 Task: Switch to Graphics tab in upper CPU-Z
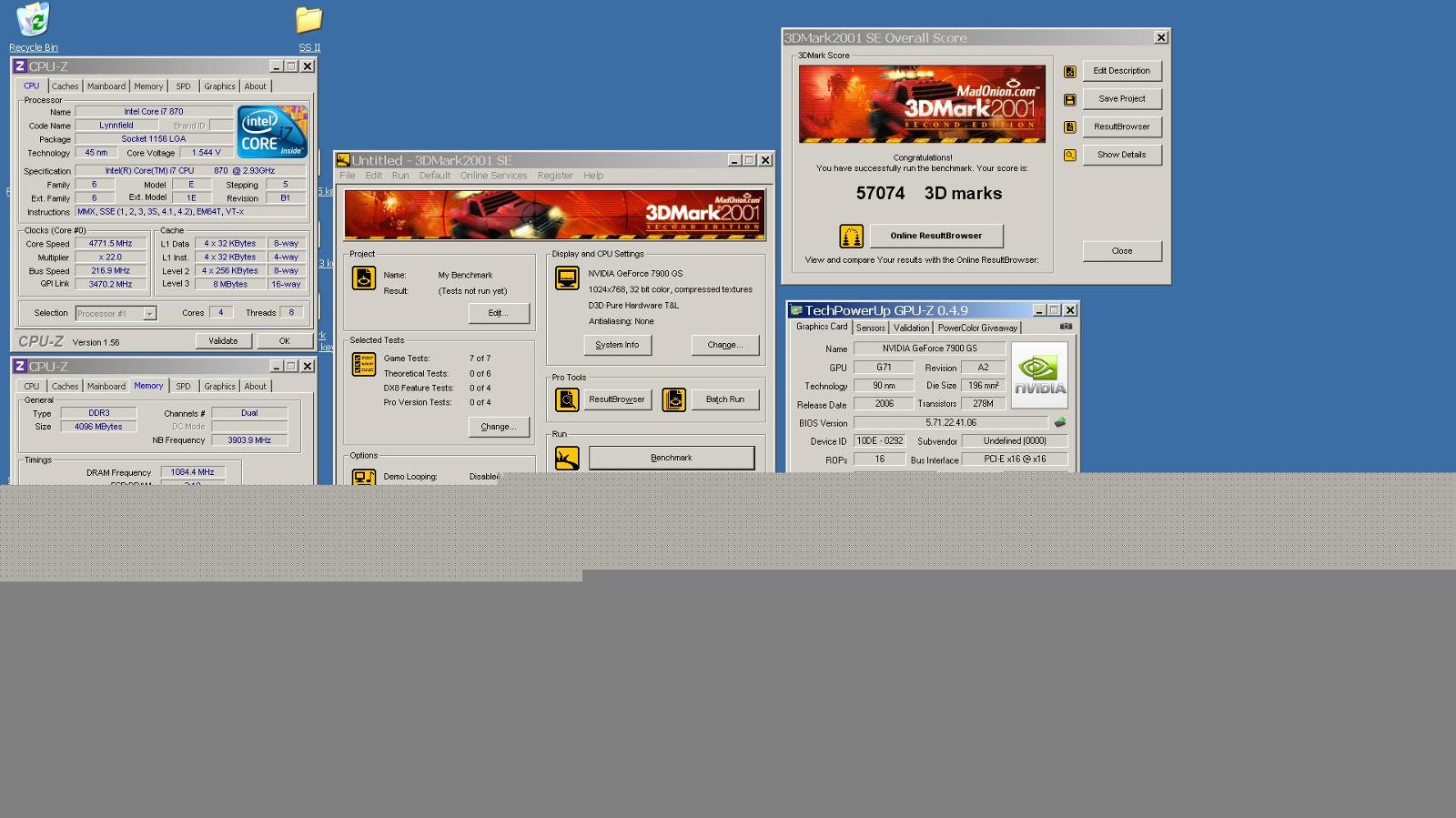(219, 86)
